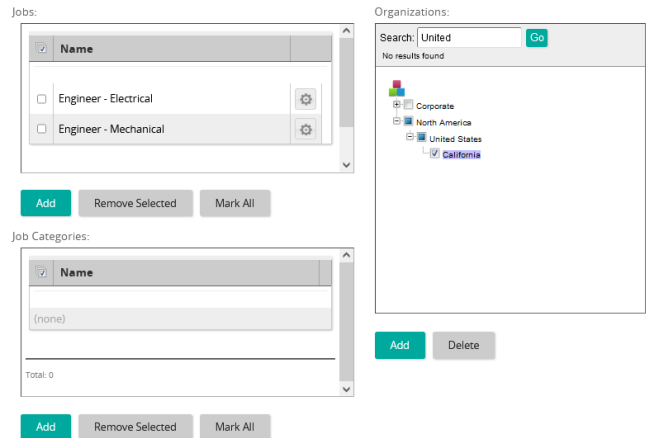Click the Jobs Name column header
This screenshot has height=438, width=650.
pos(172,49)
